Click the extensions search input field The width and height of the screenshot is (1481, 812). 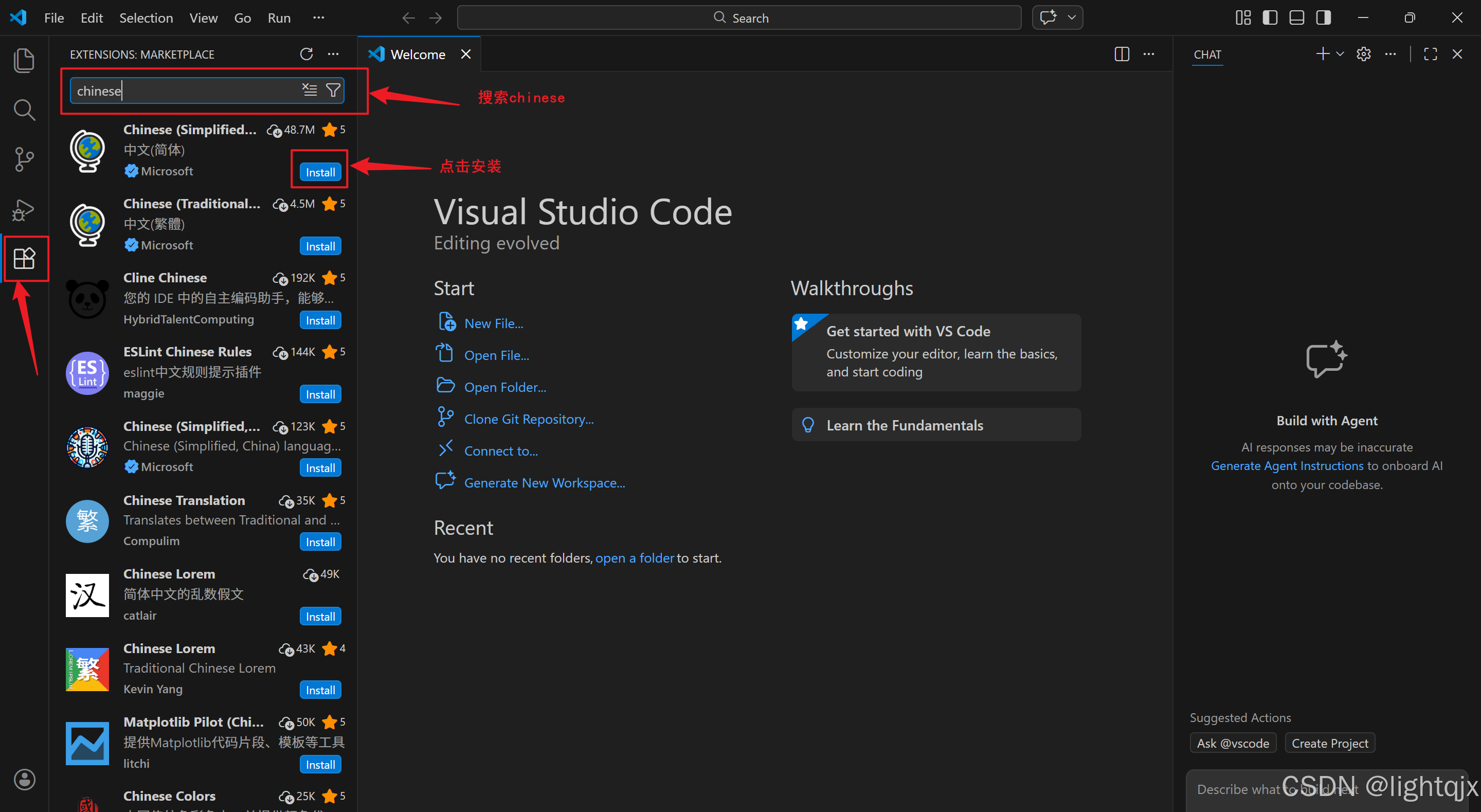[x=184, y=91]
